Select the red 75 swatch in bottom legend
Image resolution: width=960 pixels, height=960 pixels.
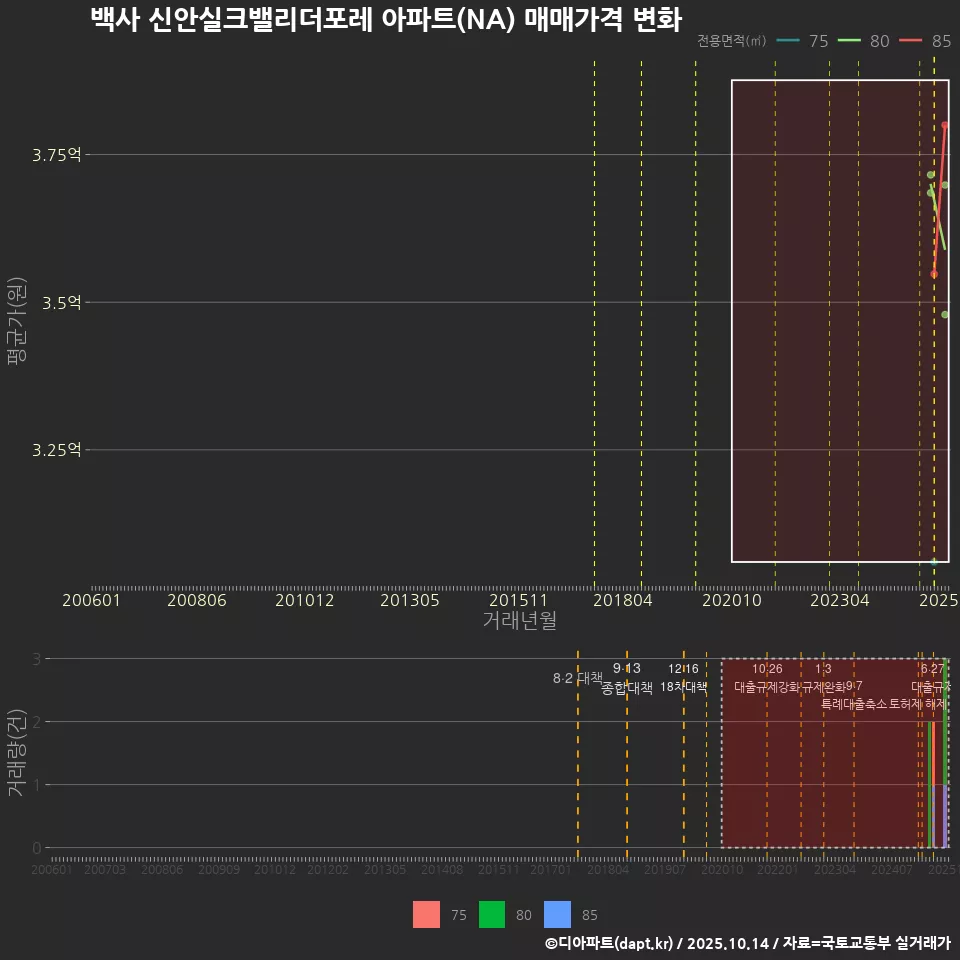(426, 915)
